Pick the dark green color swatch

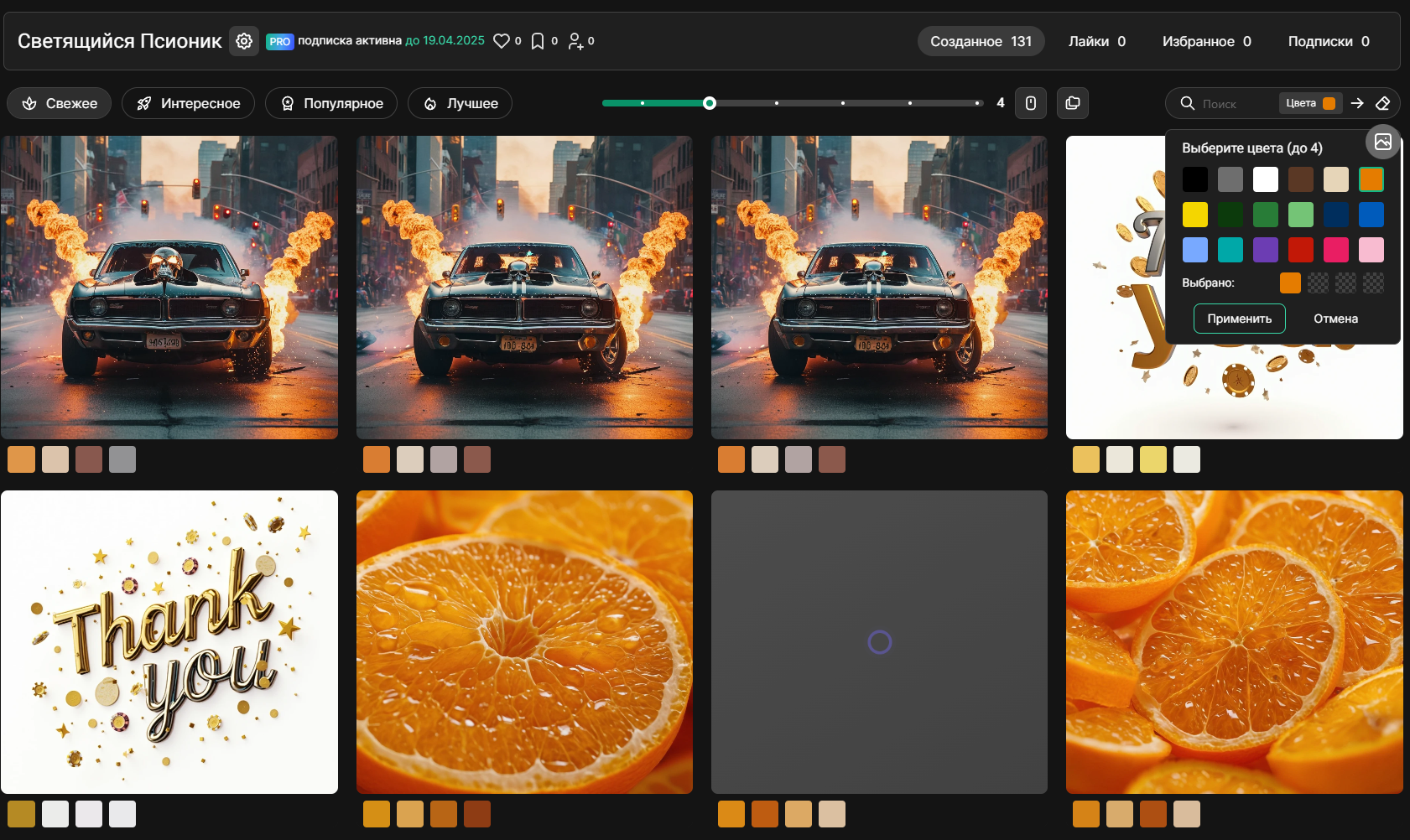1230,215
